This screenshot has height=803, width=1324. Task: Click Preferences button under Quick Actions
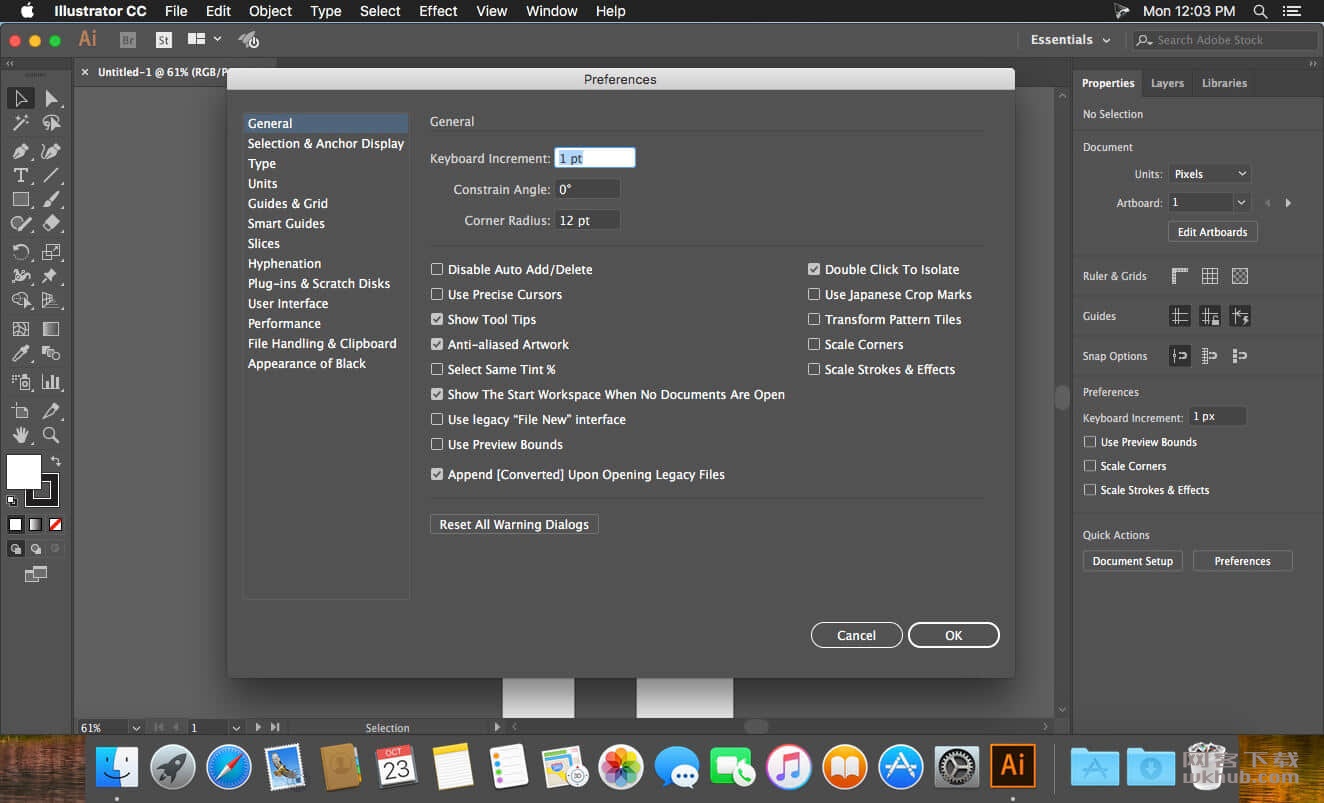(x=1242, y=561)
